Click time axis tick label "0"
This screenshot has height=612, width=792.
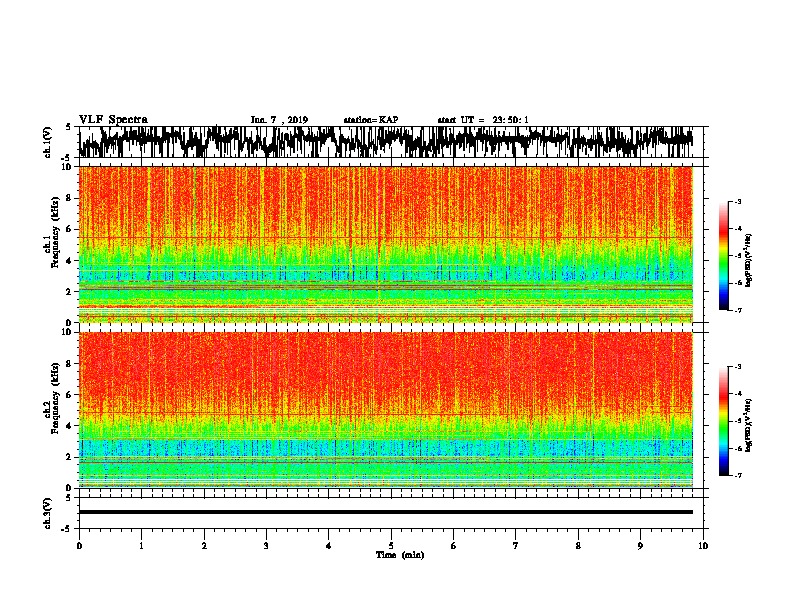(79, 546)
